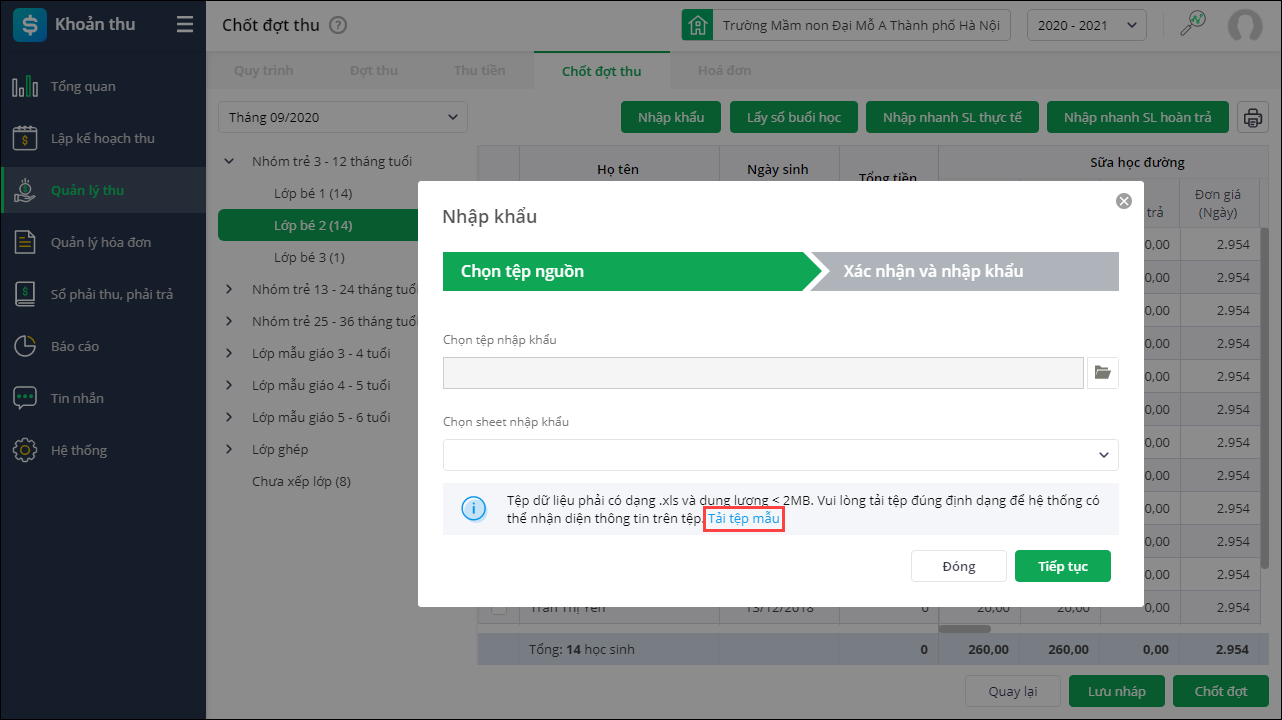Open Tổng quan chart icon
The height and width of the screenshot is (720, 1282).
[x=25, y=86]
